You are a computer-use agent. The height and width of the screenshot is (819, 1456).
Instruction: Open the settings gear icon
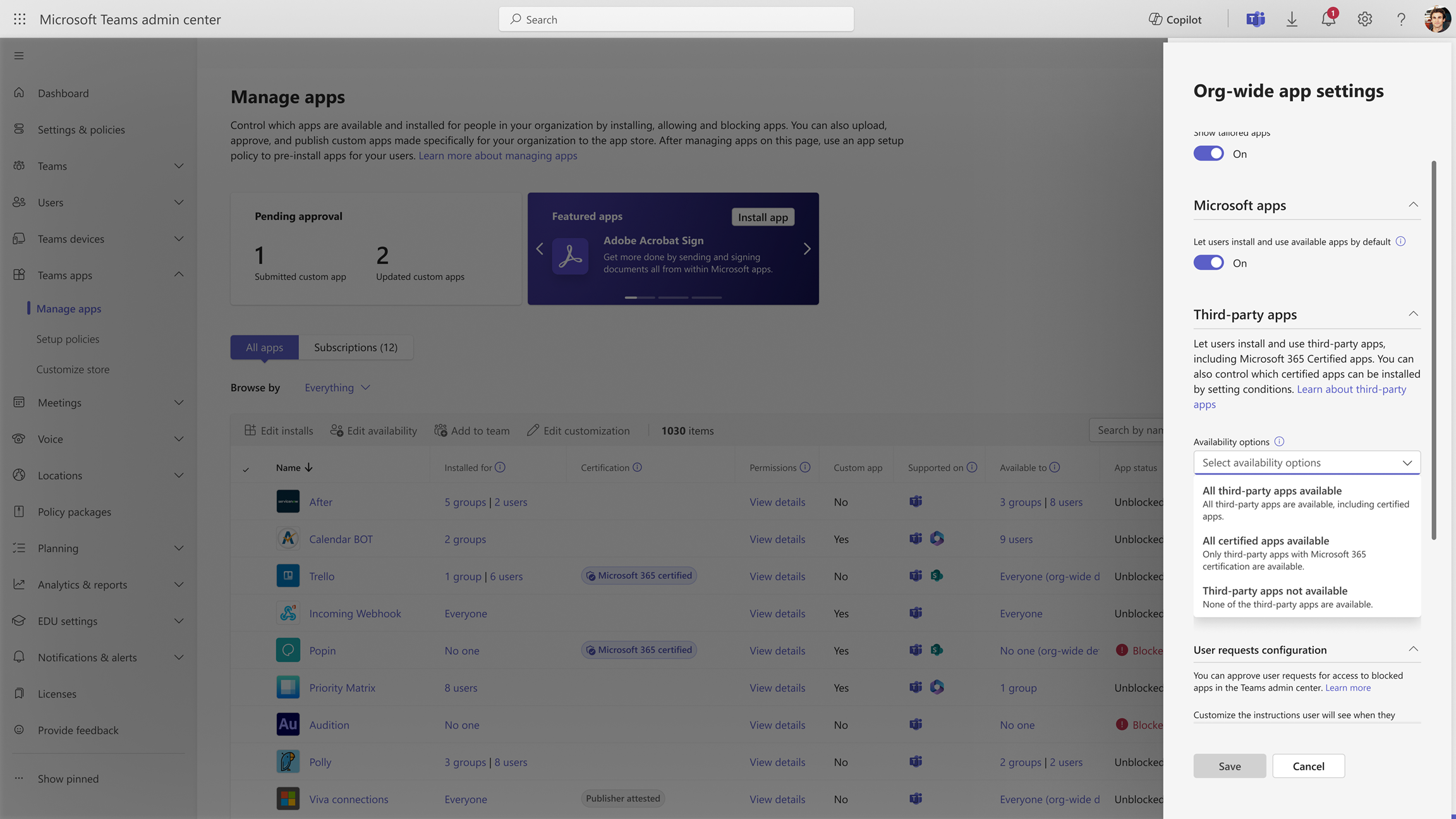1364,19
